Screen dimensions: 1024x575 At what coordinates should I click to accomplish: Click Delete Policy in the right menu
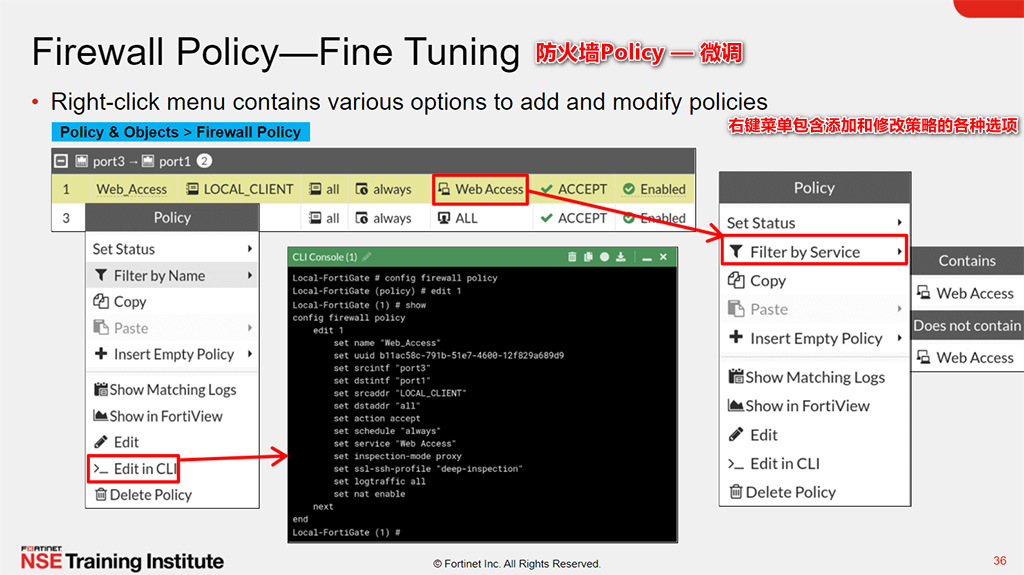814,492
